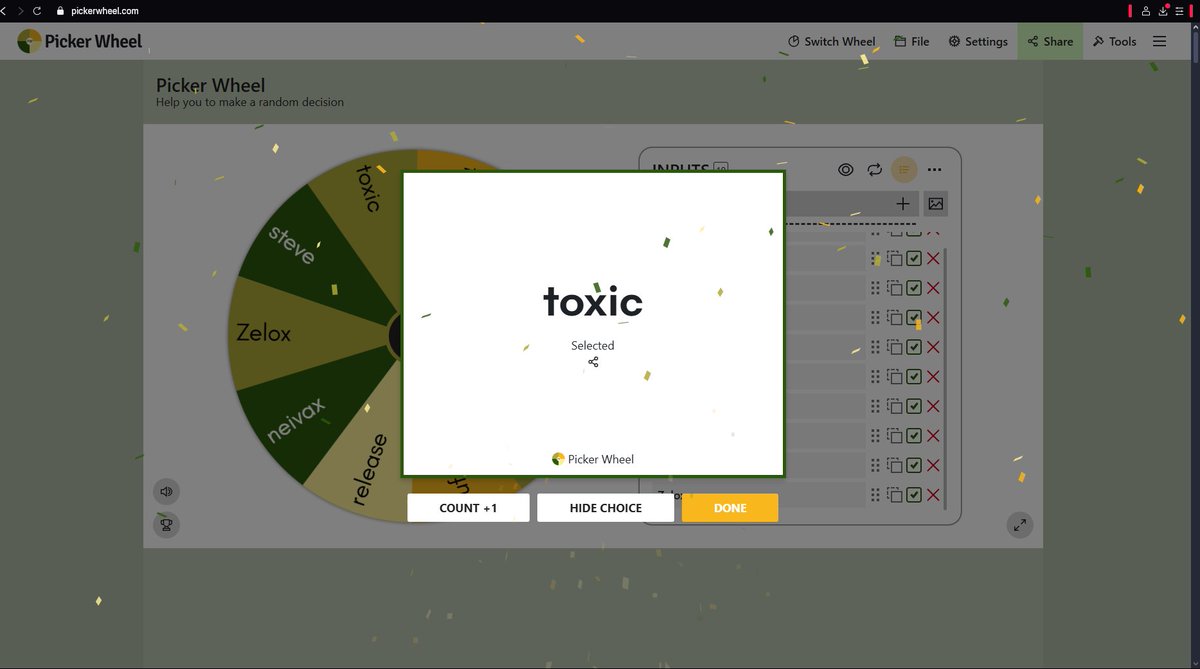Click the add image input icon
The width and height of the screenshot is (1200, 669).
click(x=936, y=203)
